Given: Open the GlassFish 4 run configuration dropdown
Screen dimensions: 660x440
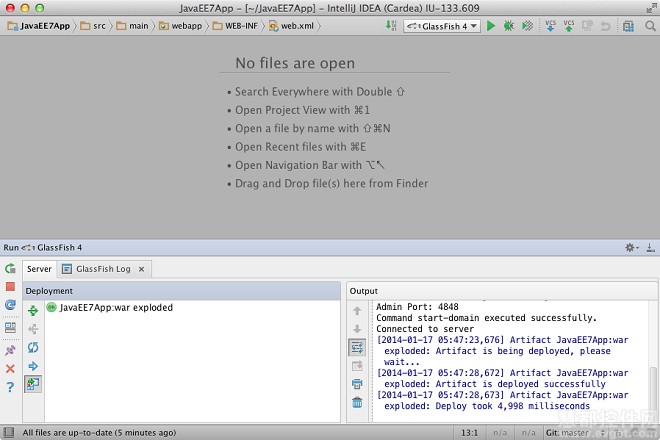Looking at the screenshot, I should pyautogui.click(x=442, y=26).
